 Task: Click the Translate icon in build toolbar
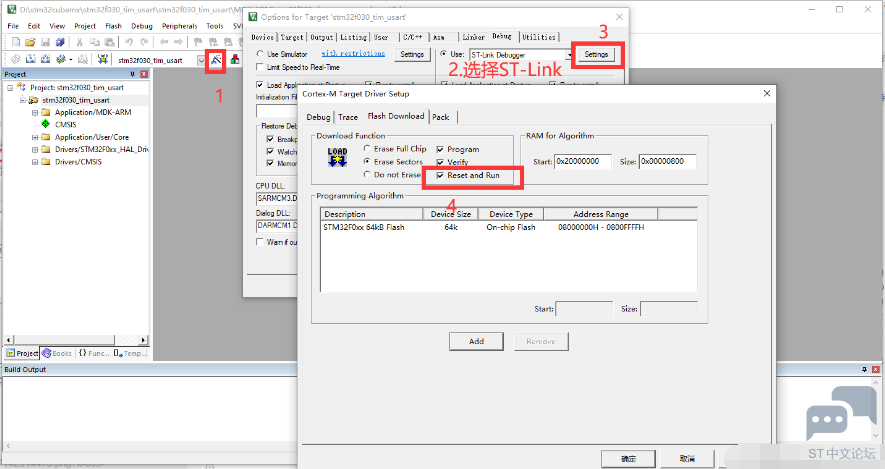tap(16, 59)
